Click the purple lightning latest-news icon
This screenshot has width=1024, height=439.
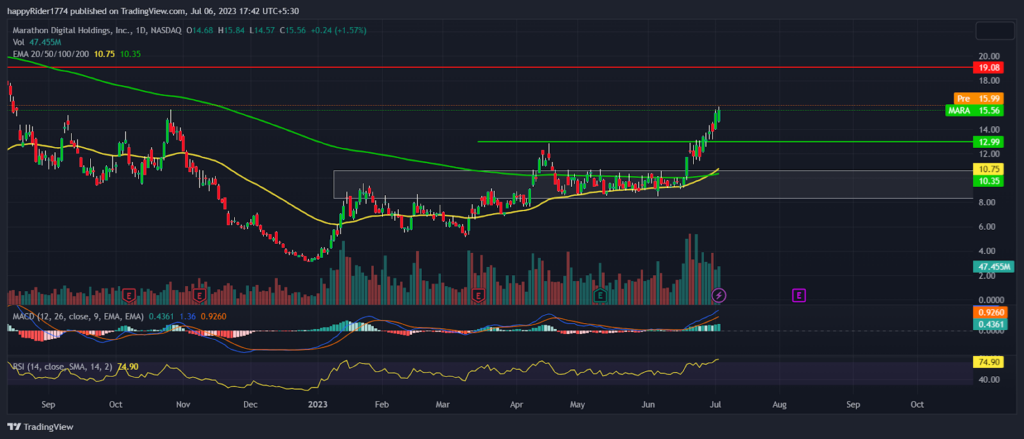point(718,296)
